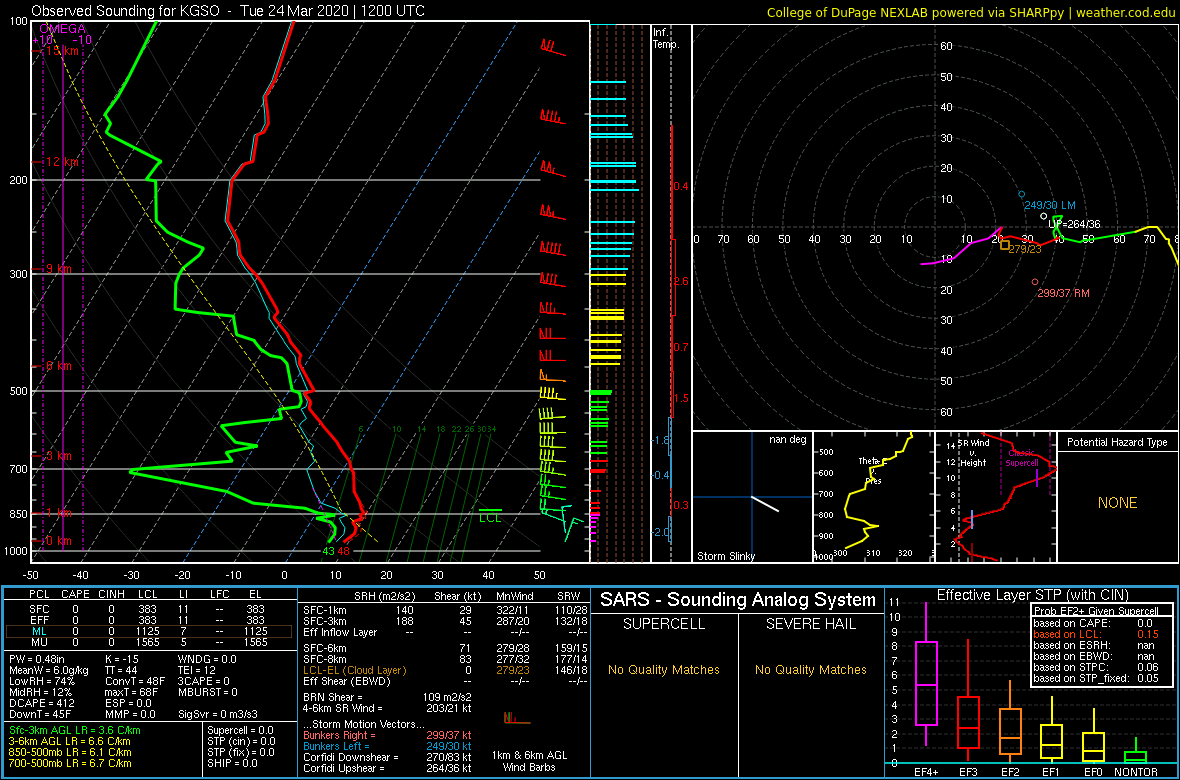Click the 'MeanW = 6.0g/kg' value
Viewport: 1180px width, 780px height.
click(x=46, y=670)
